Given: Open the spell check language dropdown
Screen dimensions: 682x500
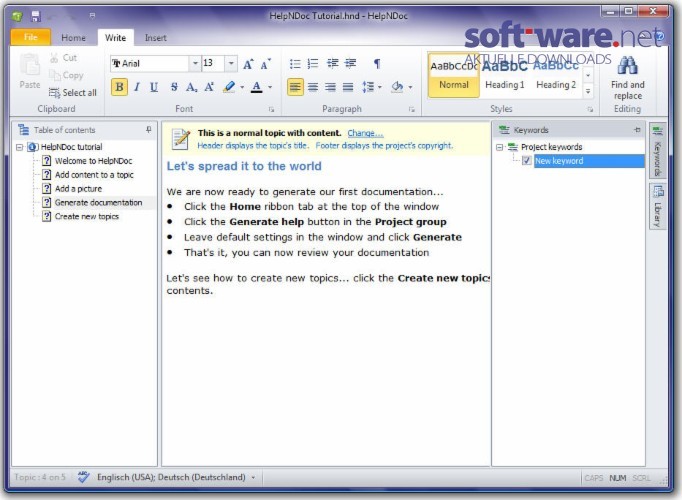Looking at the screenshot, I should [x=254, y=477].
